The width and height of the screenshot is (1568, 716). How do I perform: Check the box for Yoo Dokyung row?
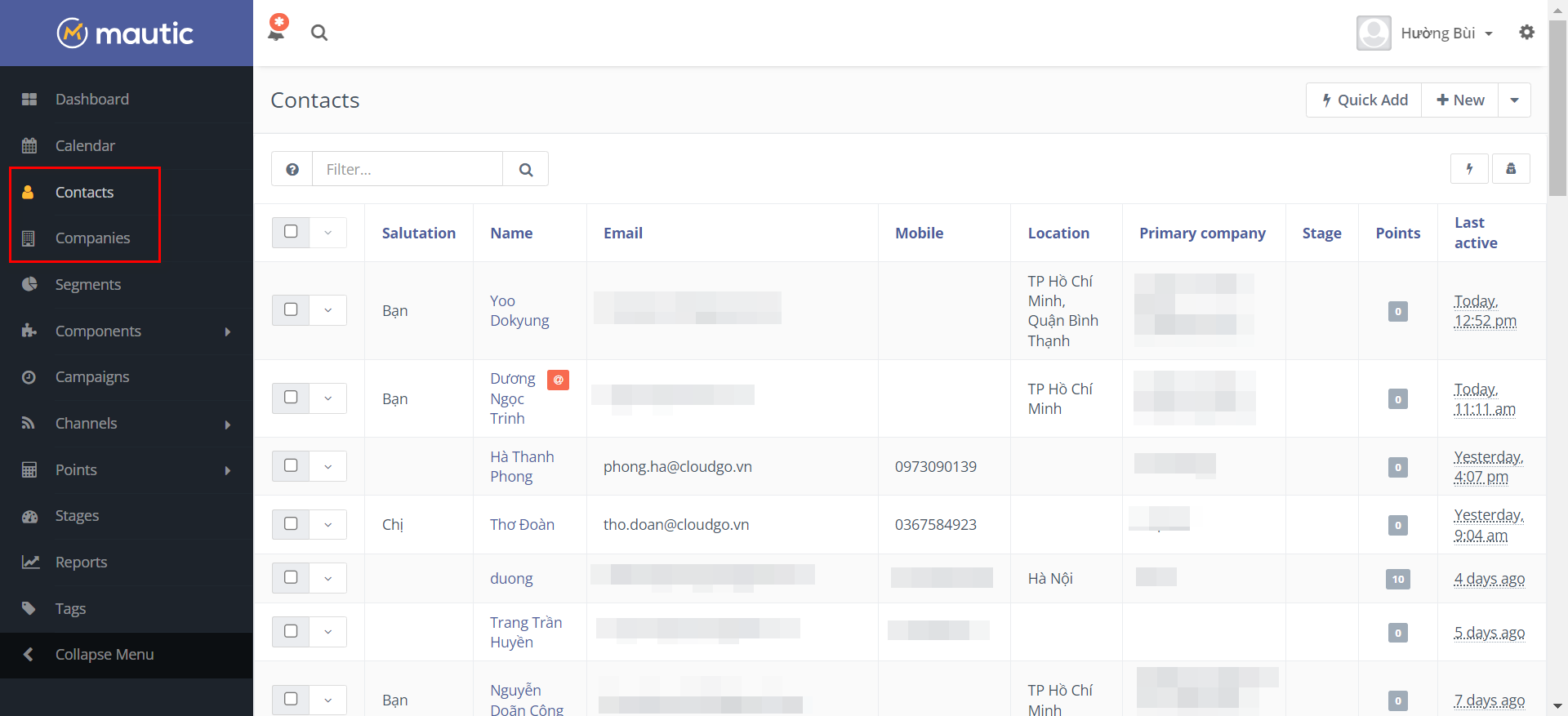[291, 309]
